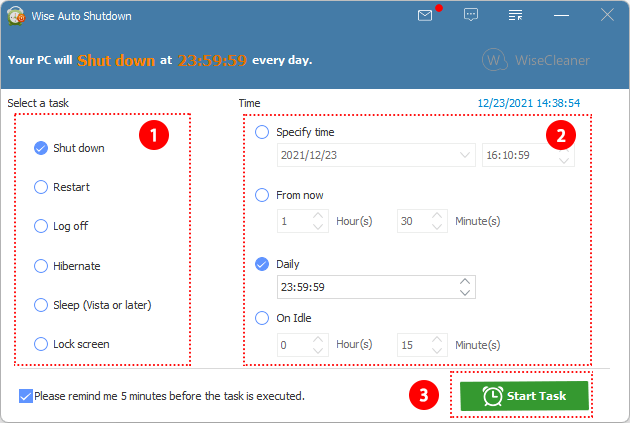630x423 pixels.
Task: Choose the Daily time radio button
Action: pos(262,264)
